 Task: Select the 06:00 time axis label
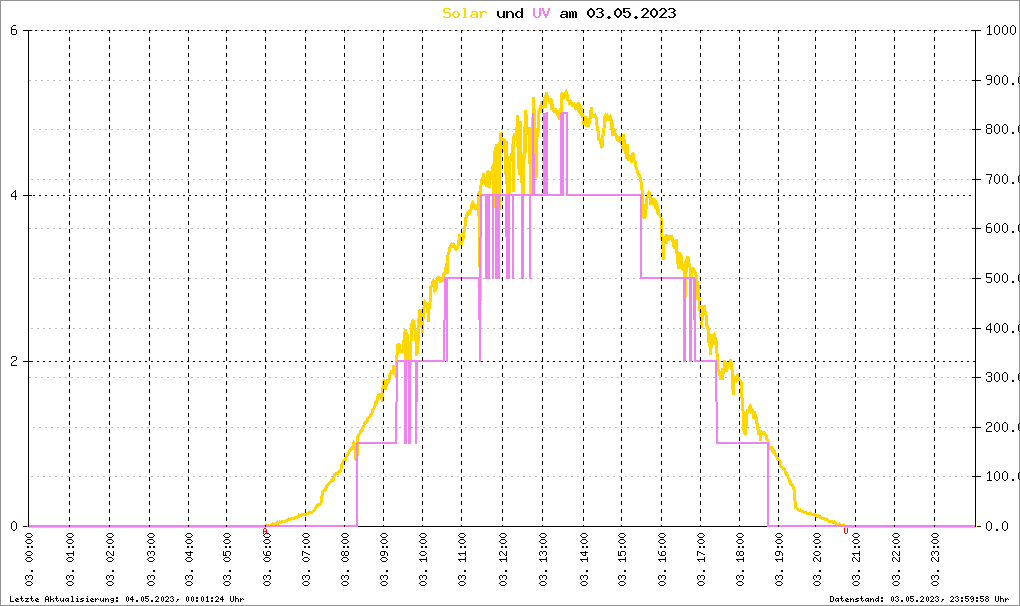(267, 559)
